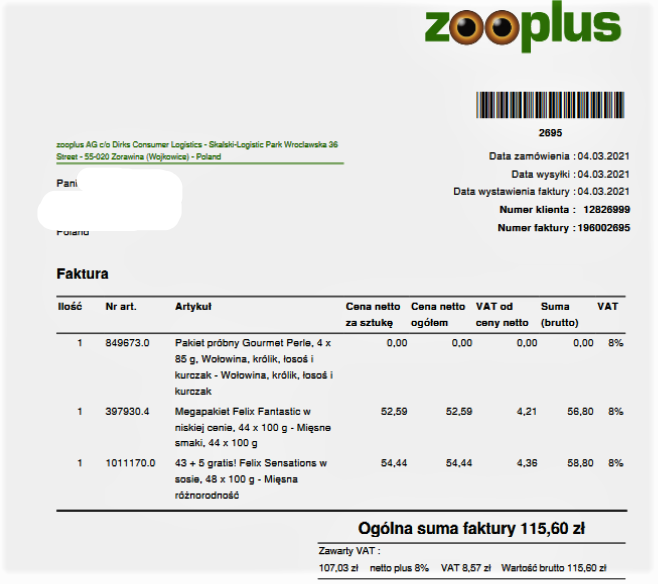658x584 pixels.
Task: Click the Artykuł column header
Action: tap(193, 306)
